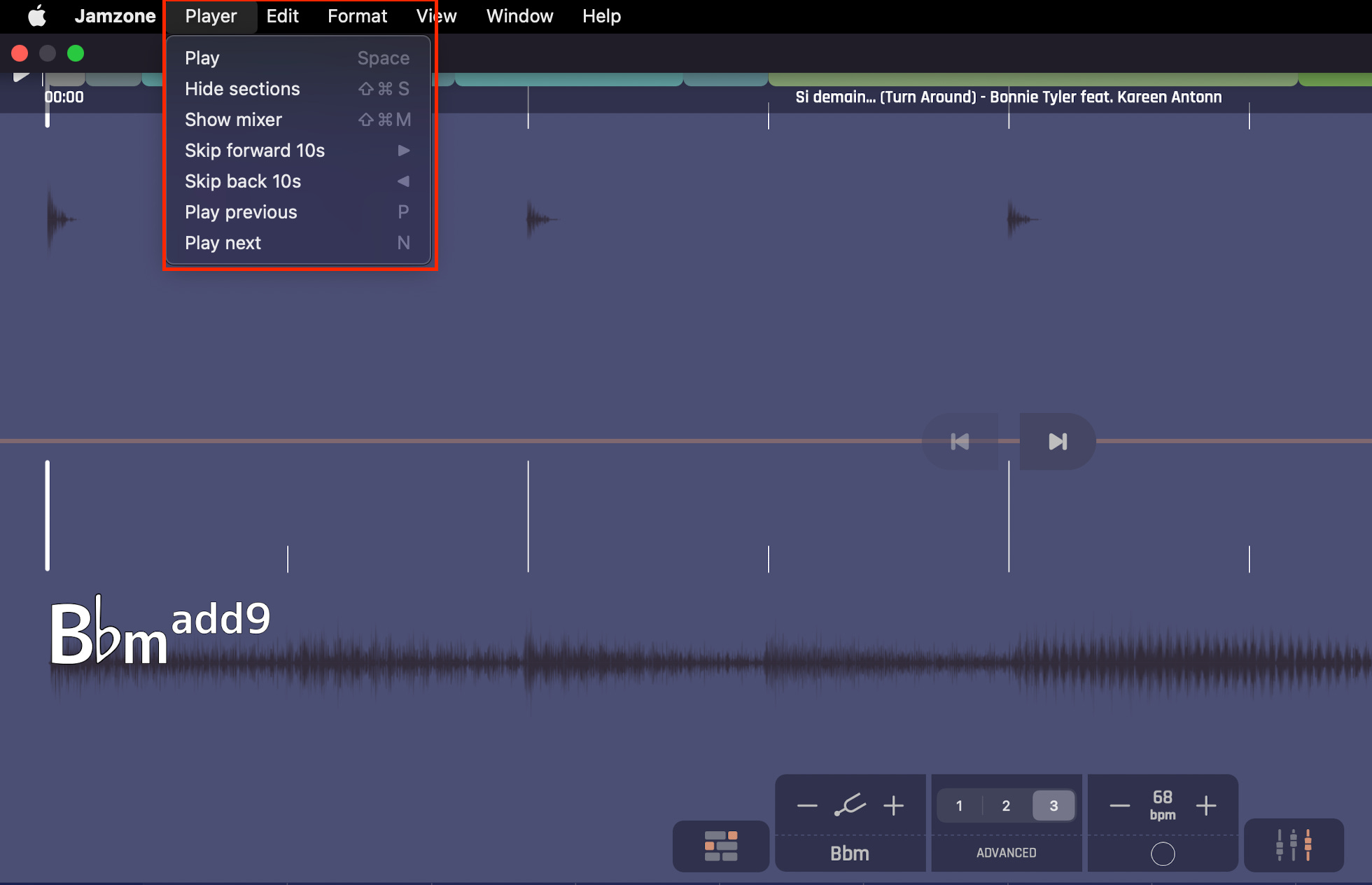The width and height of the screenshot is (1372, 885).
Task: Click the wide teal section bar in timeline
Action: (x=568, y=79)
